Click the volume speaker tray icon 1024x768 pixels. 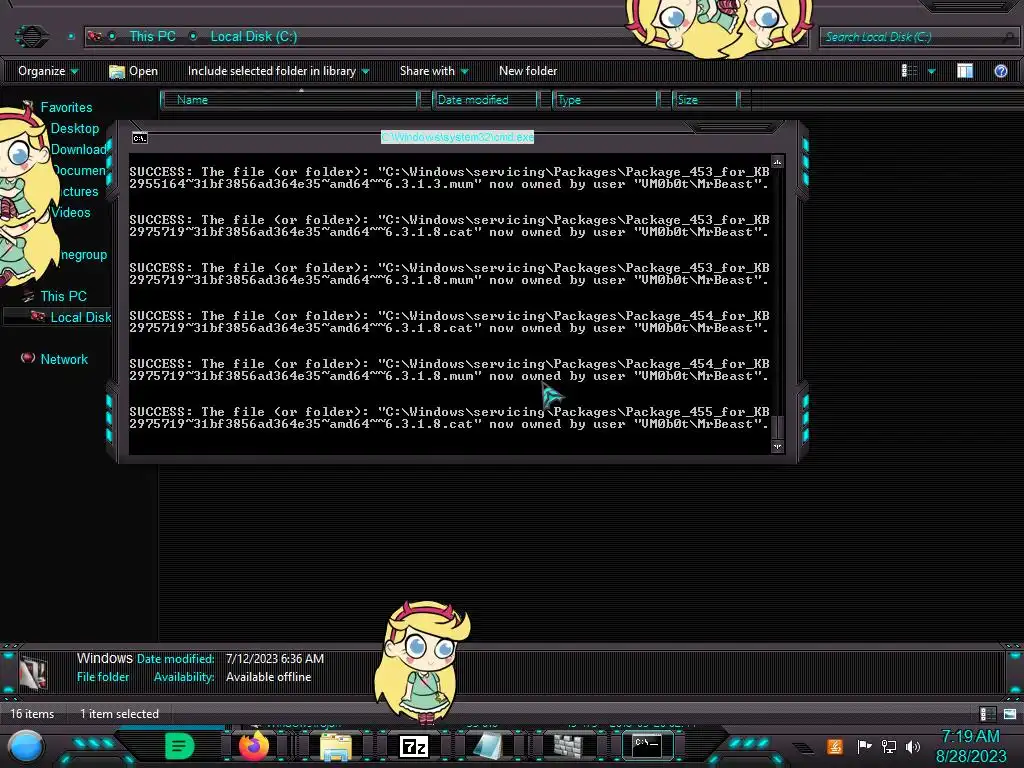[913, 746]
